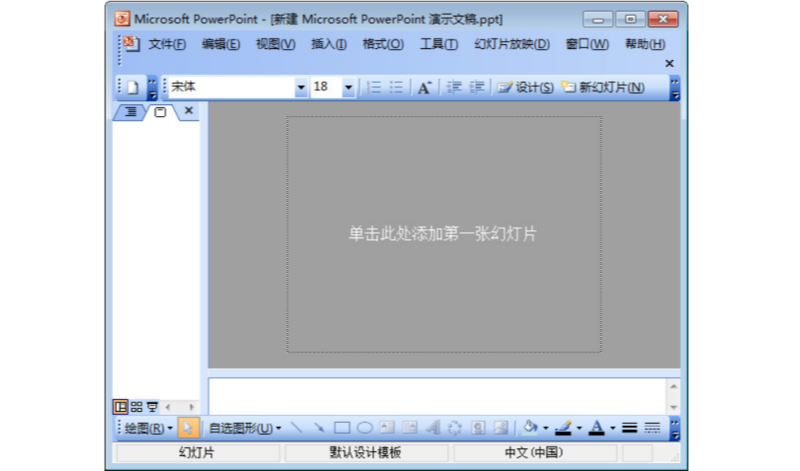The height and width of the screenshot is (471, 800).
Task: Expand the Draw (绘图) menu
Action: [148, 428]
